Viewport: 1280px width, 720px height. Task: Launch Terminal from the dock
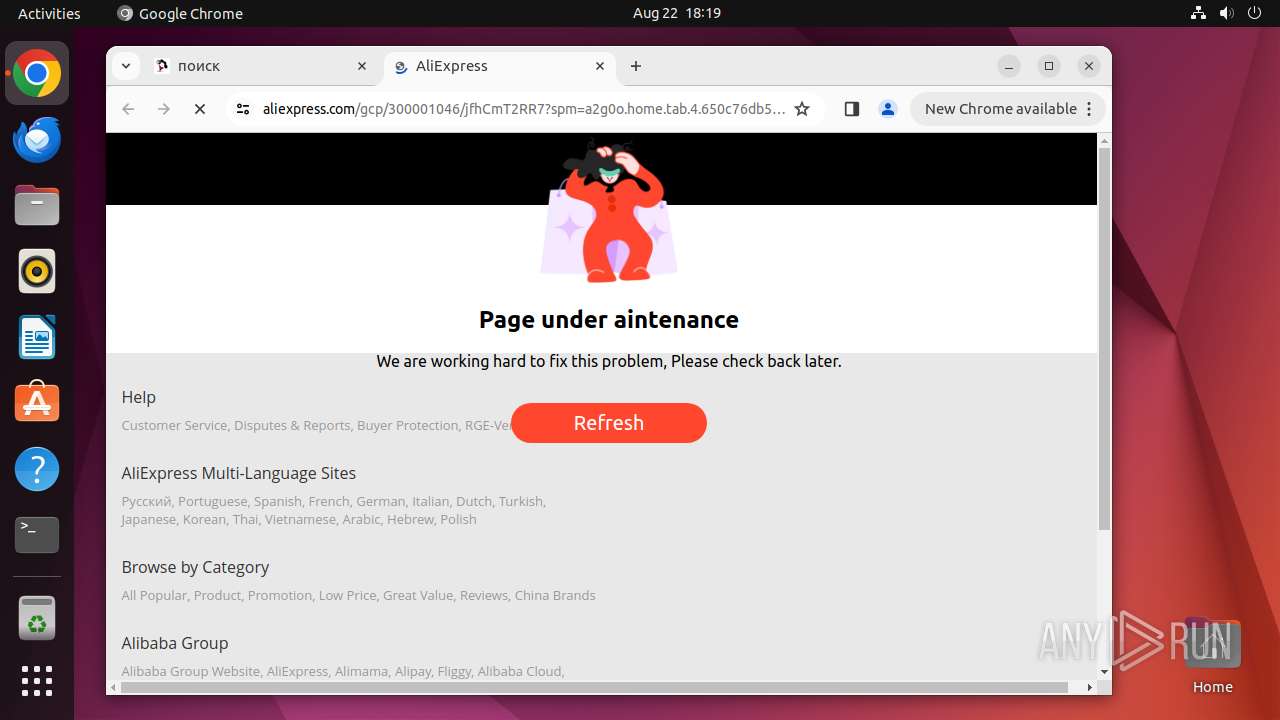click(x=37, y=535)
